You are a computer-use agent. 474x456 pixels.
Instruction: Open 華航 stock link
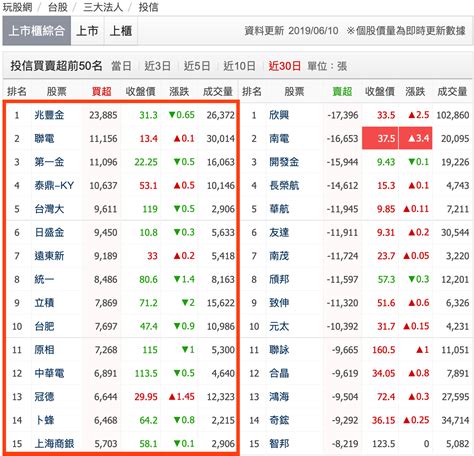coord(279,209)
